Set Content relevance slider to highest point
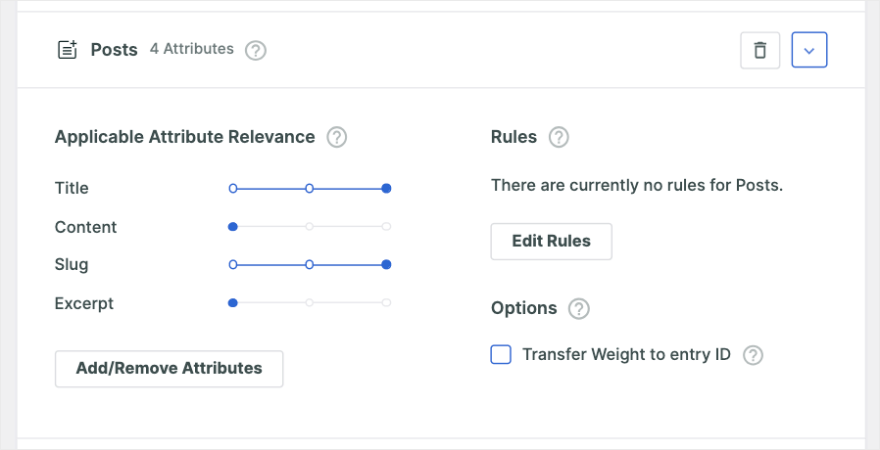 point(386,227)
